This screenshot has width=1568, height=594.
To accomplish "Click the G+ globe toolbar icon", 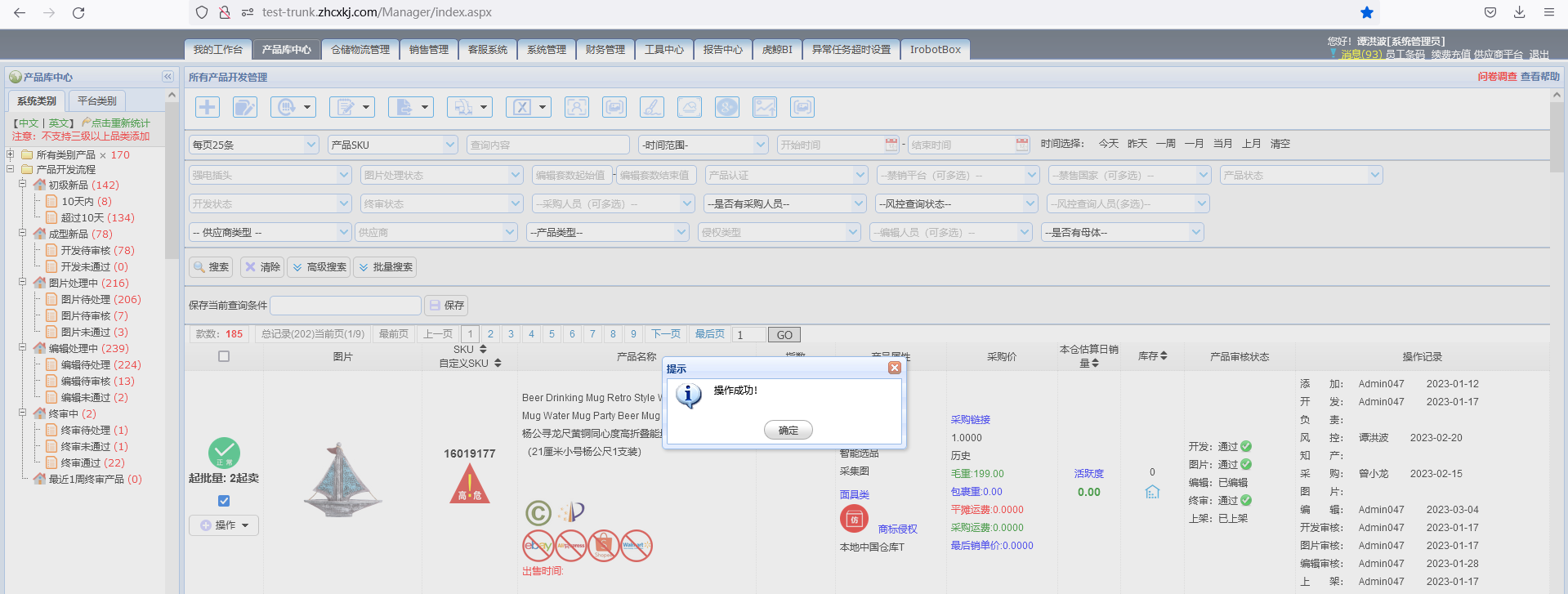I will (x=727, y=107).
